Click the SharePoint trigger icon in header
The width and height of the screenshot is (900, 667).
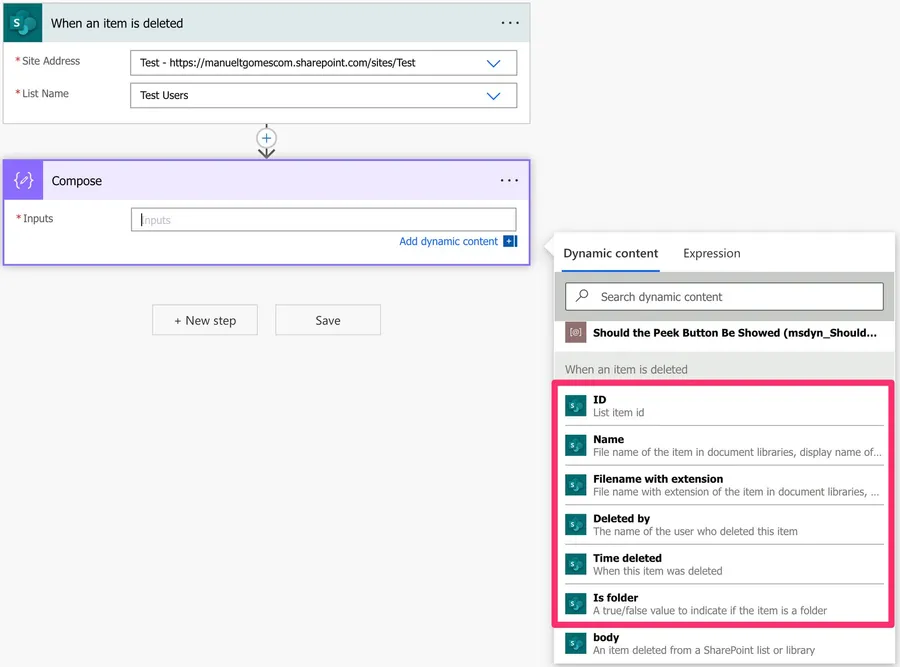22,22
